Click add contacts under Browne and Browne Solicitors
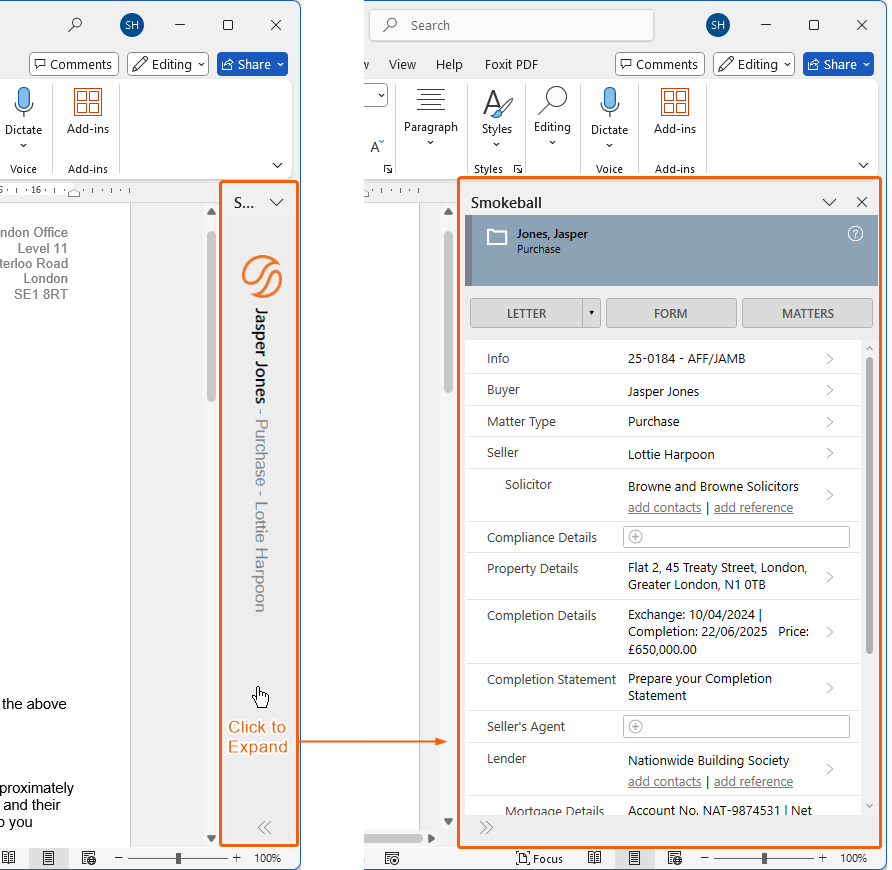The height and width of the screenshot is (870, 892). tap(664, 508)
